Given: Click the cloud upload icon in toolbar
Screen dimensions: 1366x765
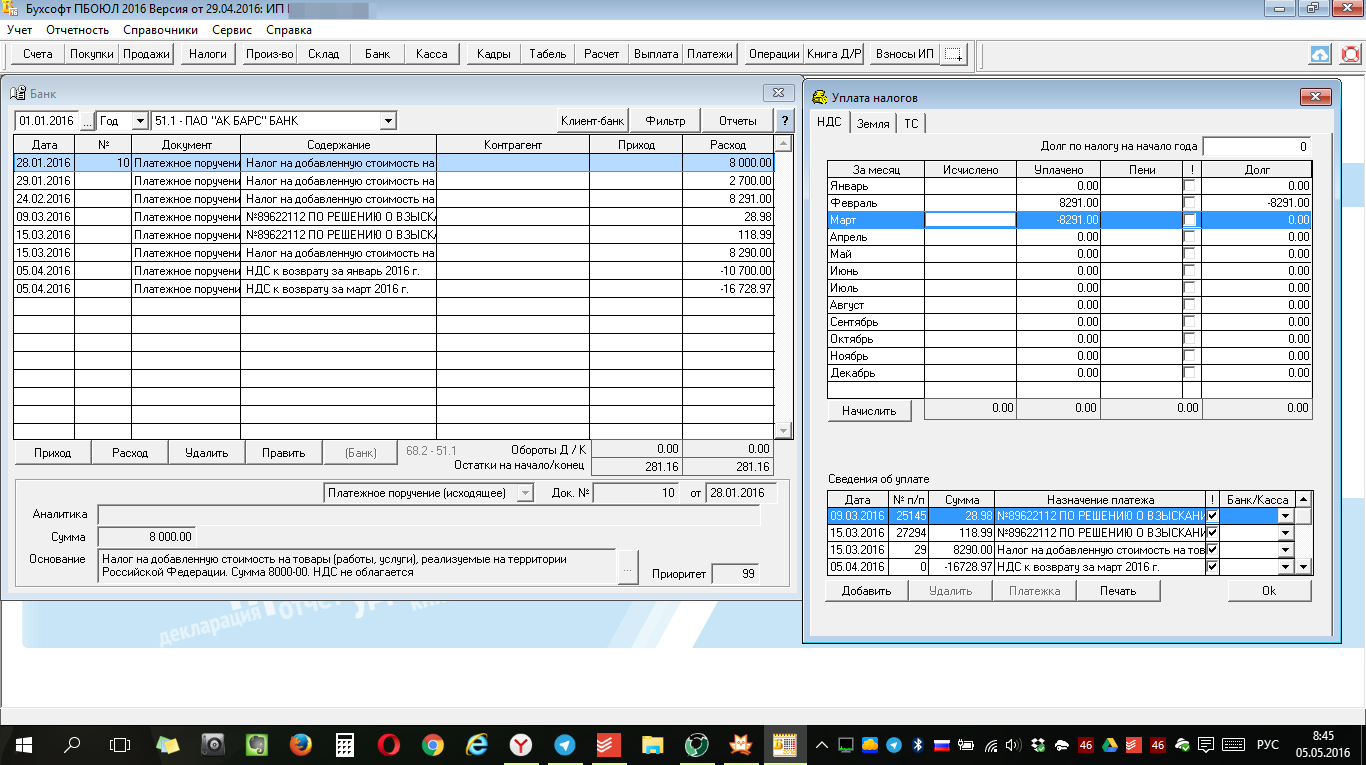Looking at the screenshot, I should [1320, 54].
